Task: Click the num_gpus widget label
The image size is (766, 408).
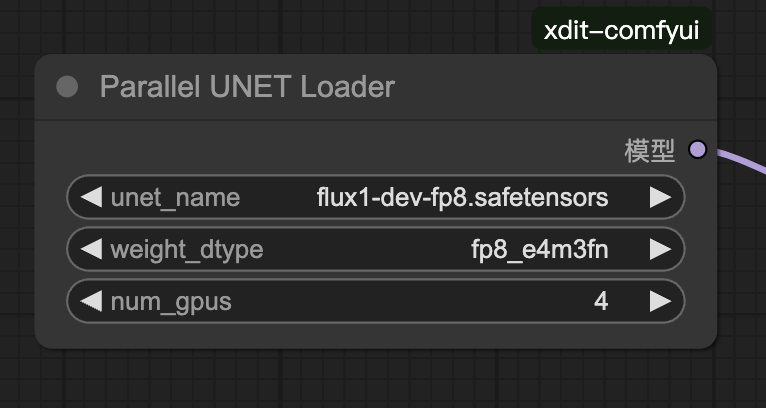Action: 171,301
